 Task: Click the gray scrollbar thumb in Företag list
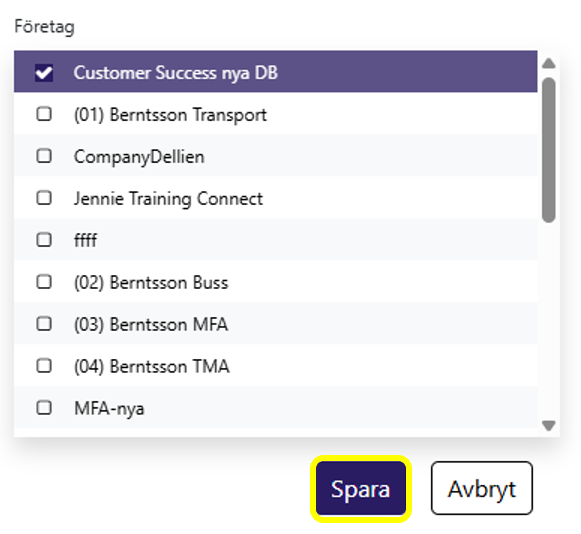click(x=548, y=150)
